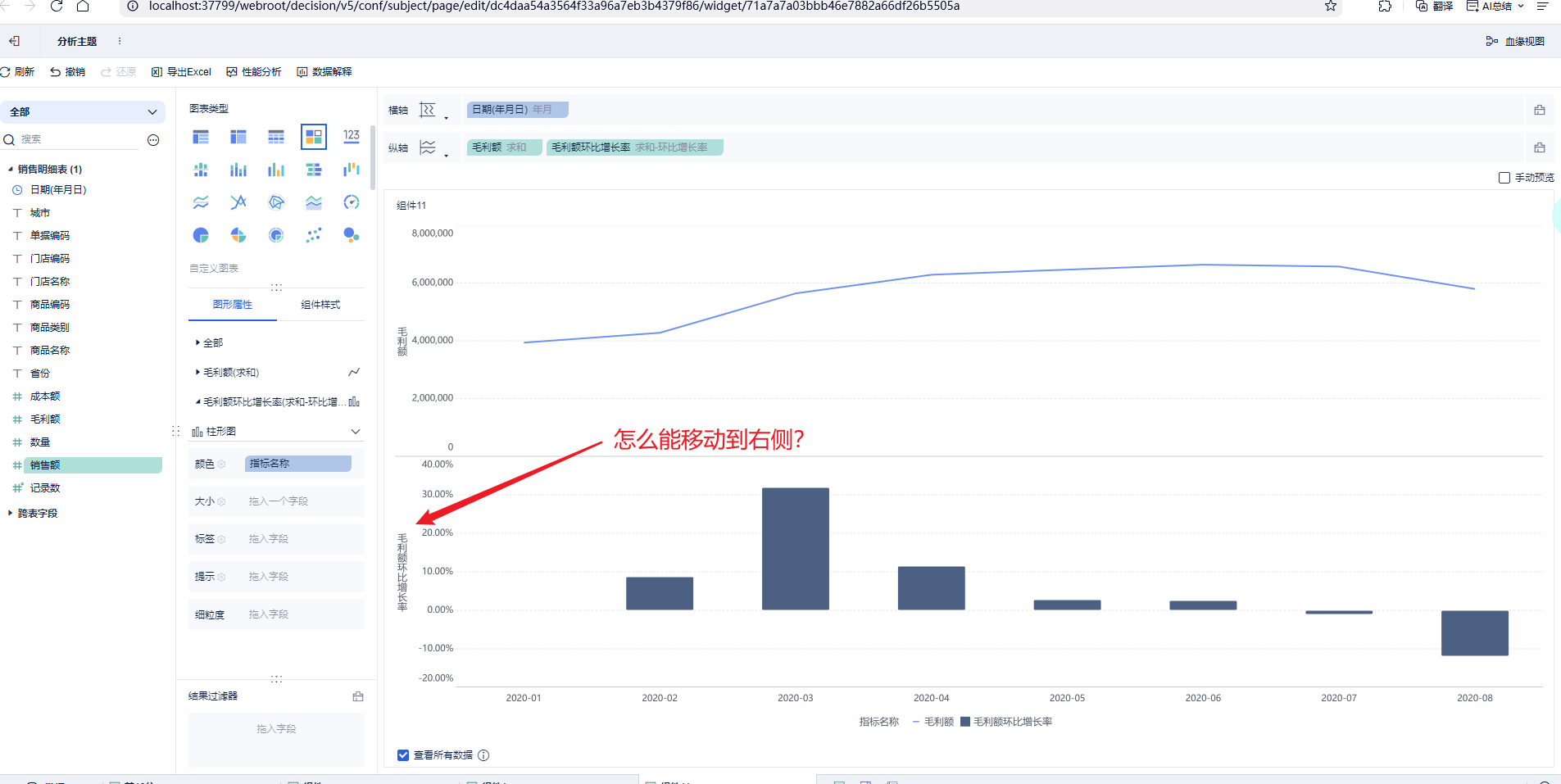This screenshot has width=1561, height=784.
Task: Click the 指标名称 color field pill
Action: click(298, 464)
